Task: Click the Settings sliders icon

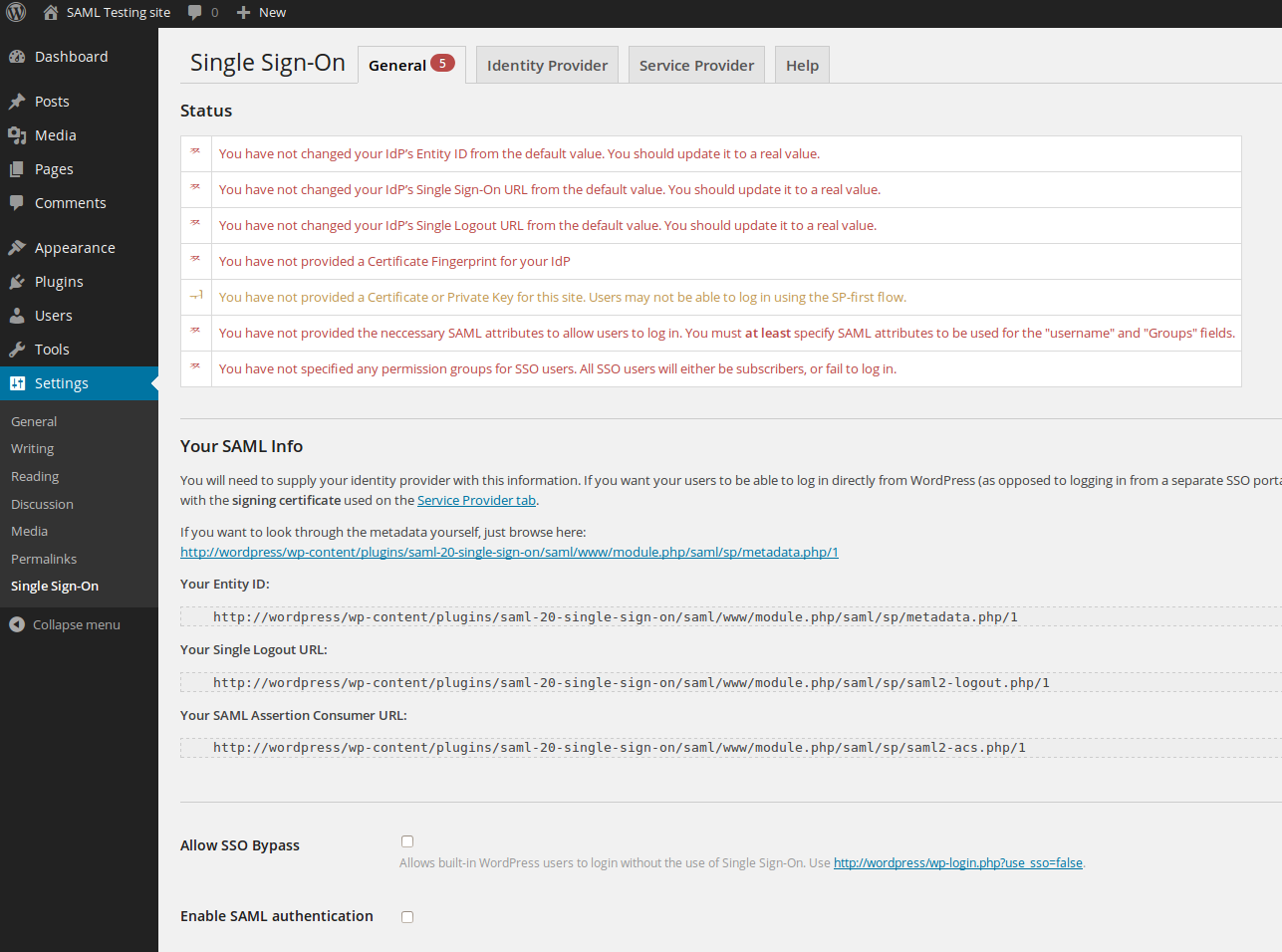Action: 17,383
